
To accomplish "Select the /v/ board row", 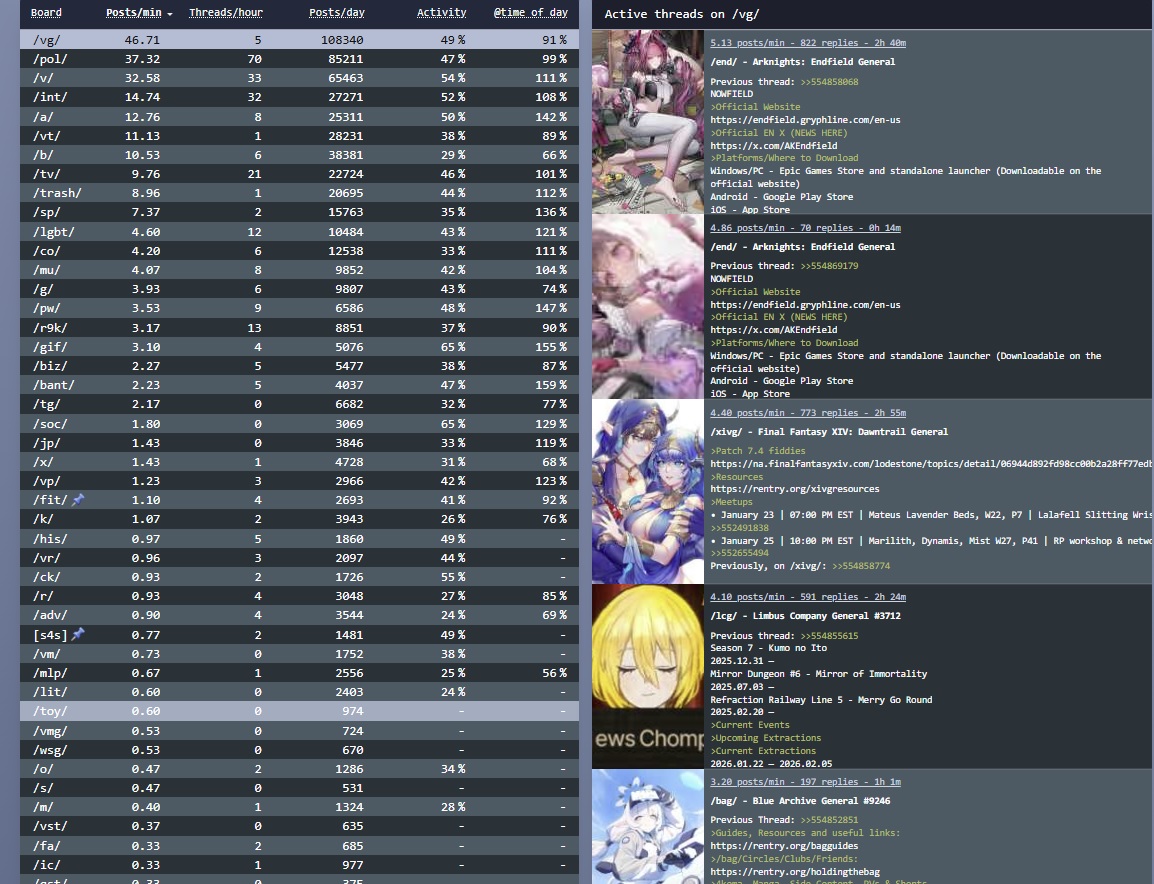I will click(x=300, y=78).
